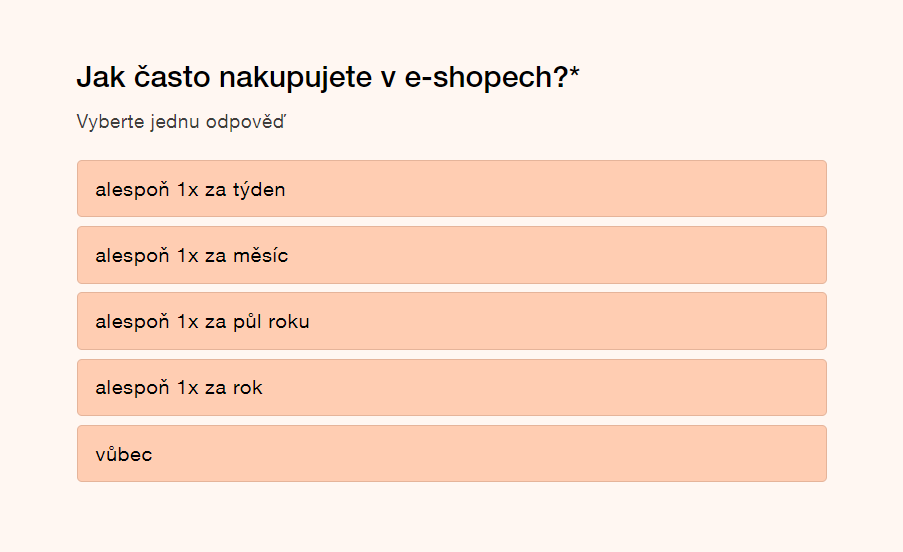The height and width of the screenshot is (552, 903).
Task: Choose the 'vůbec' answer
Action: click(451, 454)
